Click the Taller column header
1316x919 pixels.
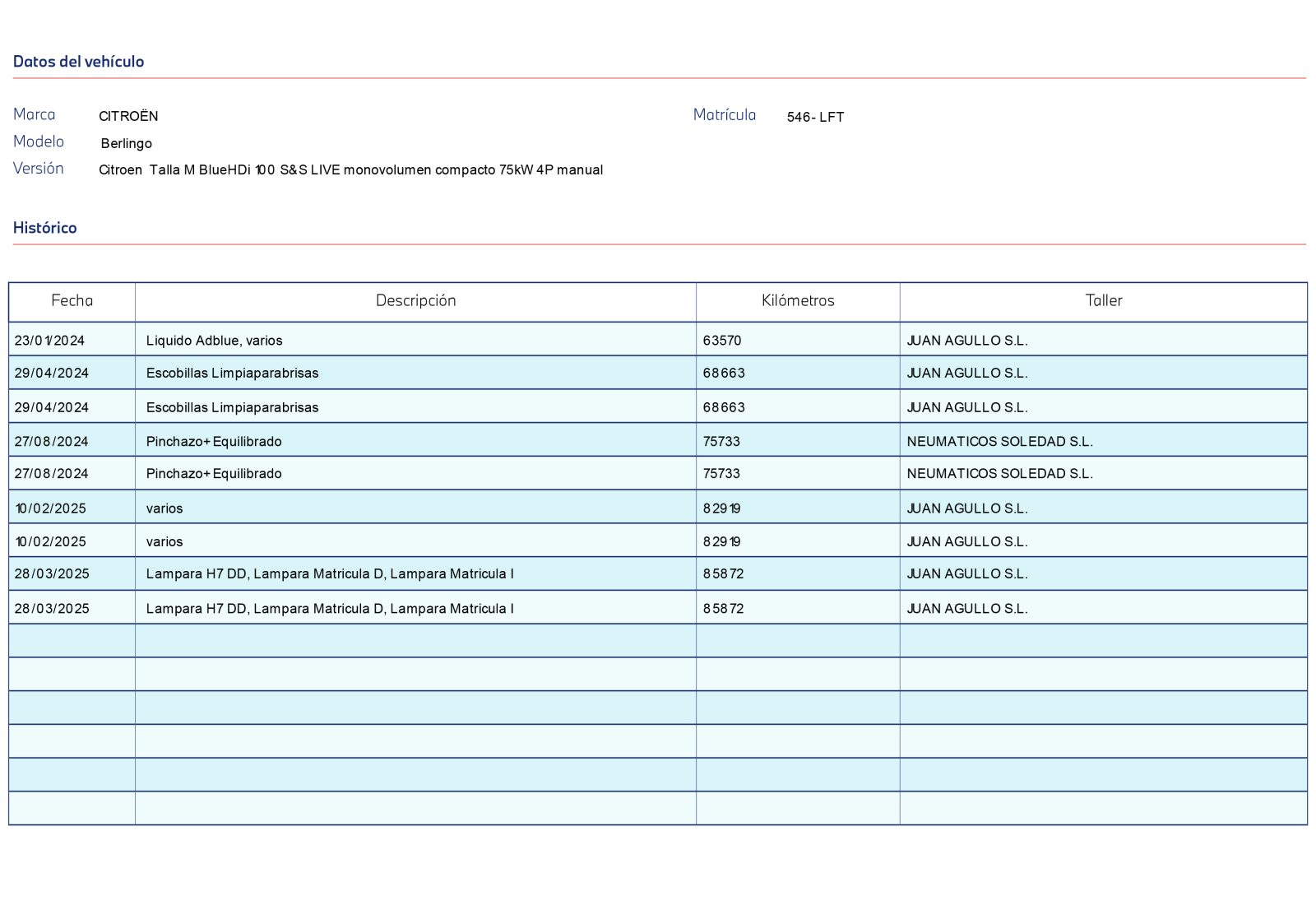[1103, 300]
